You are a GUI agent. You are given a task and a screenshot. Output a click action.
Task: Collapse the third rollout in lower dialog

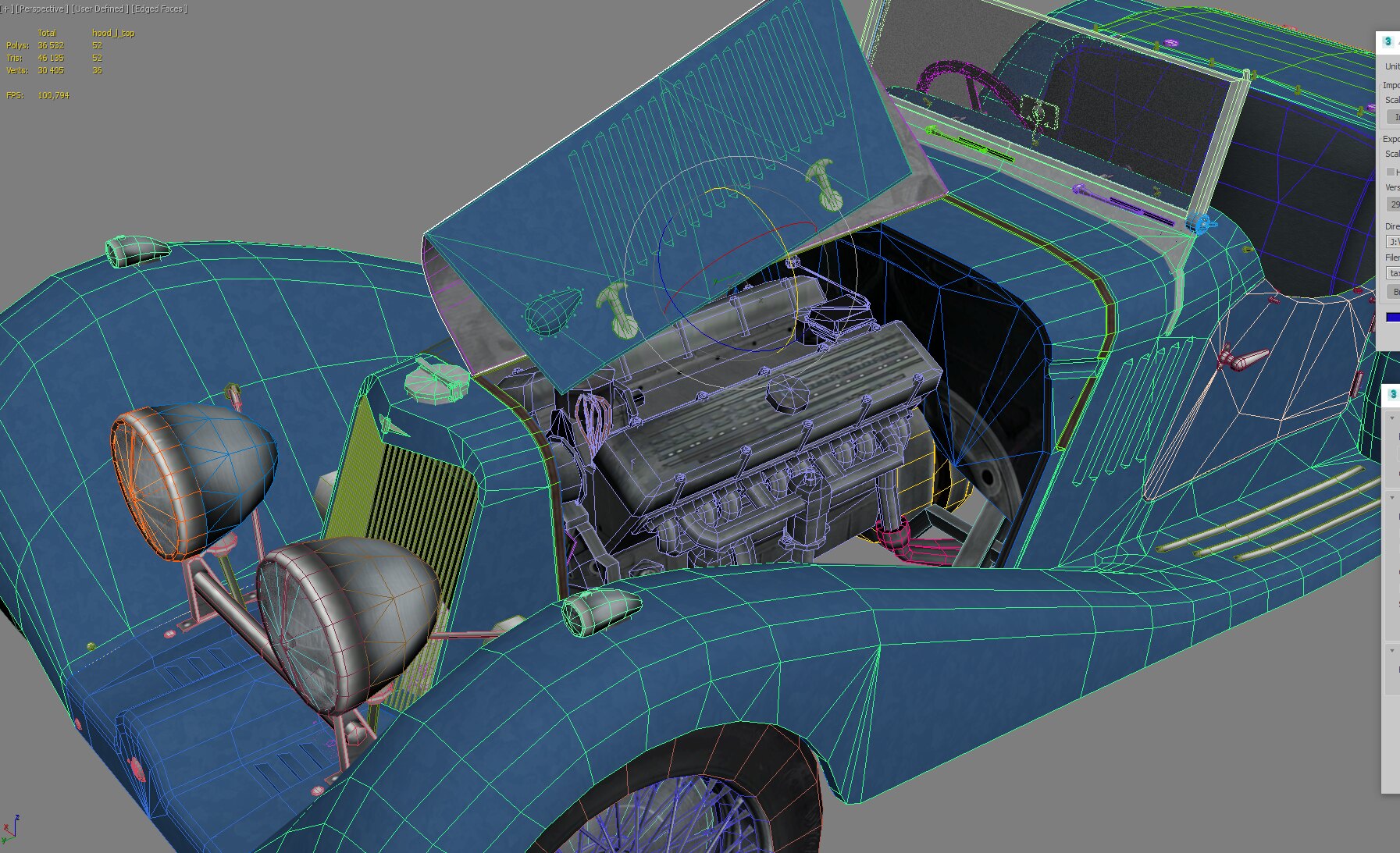[x=1392, y=650]
